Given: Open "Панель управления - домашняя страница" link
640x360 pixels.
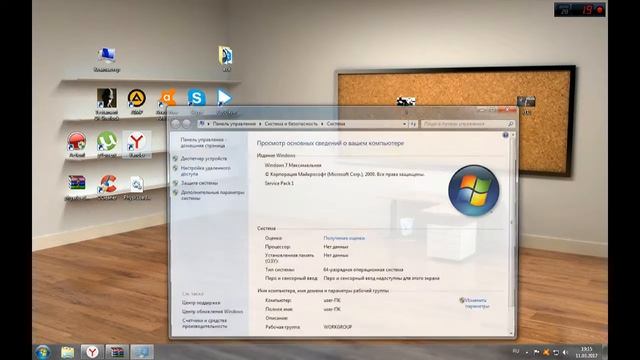Looking at the screenshot, I should coord(203,142).
